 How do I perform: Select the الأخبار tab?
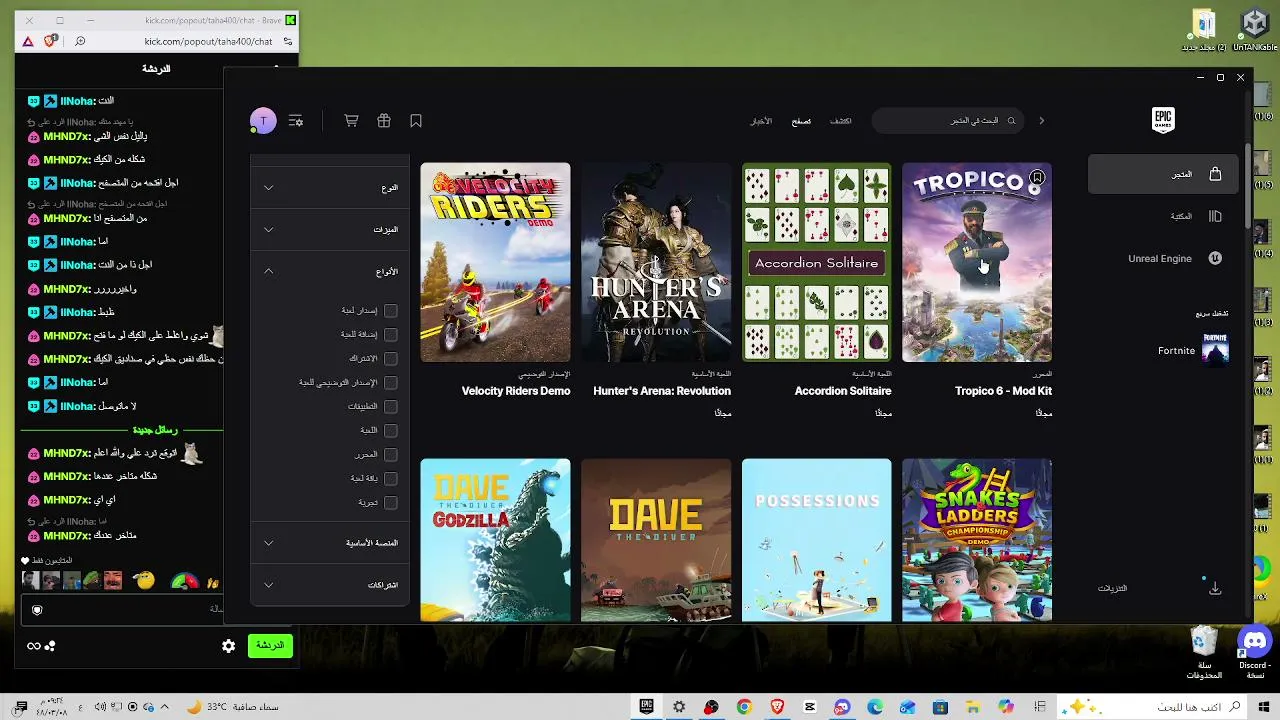761,121
